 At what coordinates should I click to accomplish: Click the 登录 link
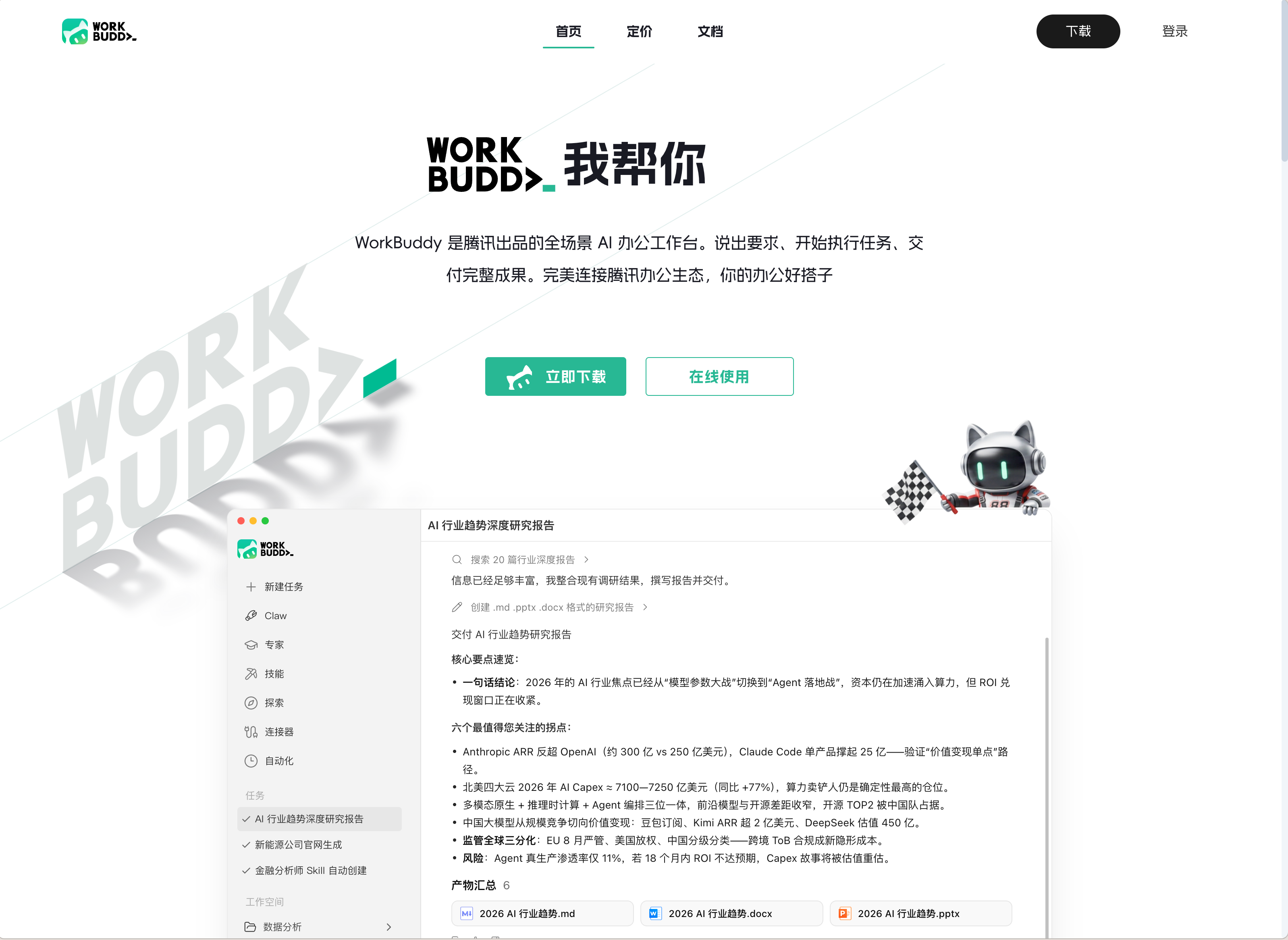coord(1175,31)
